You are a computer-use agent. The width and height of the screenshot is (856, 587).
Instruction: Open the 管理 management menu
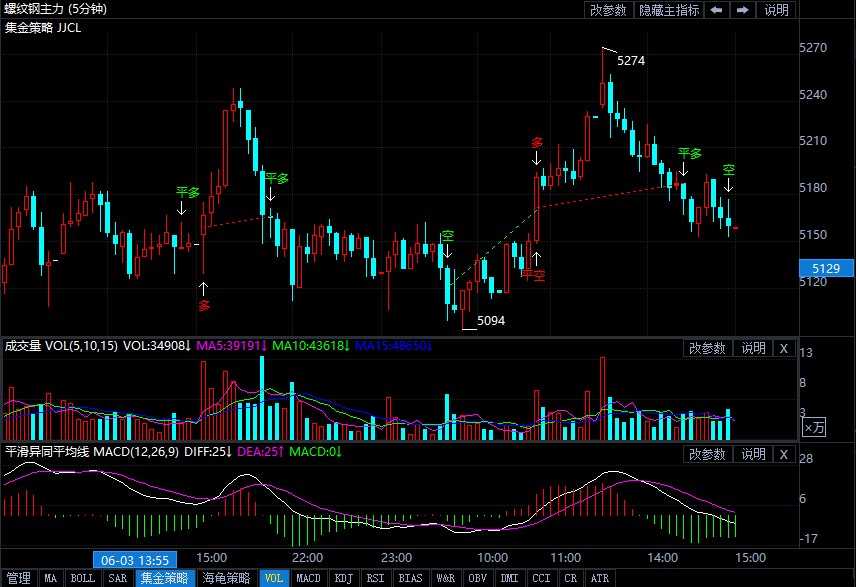(x=19, y=578)
